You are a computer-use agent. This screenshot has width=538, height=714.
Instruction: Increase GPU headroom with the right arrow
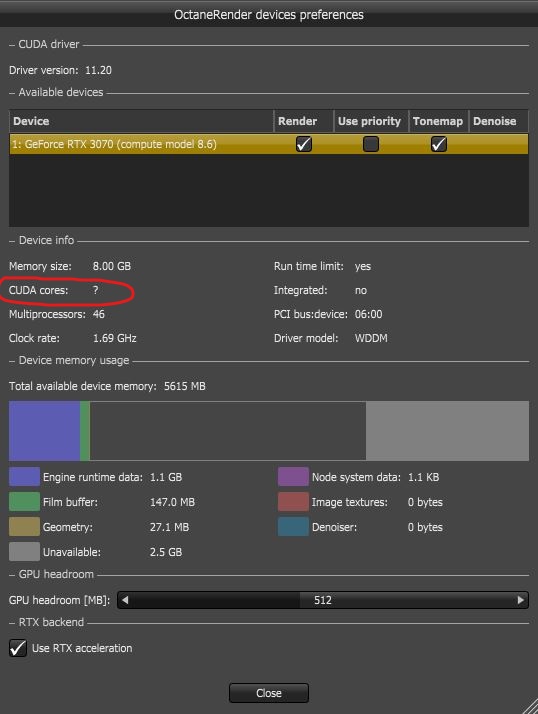[x=521, y=600]
